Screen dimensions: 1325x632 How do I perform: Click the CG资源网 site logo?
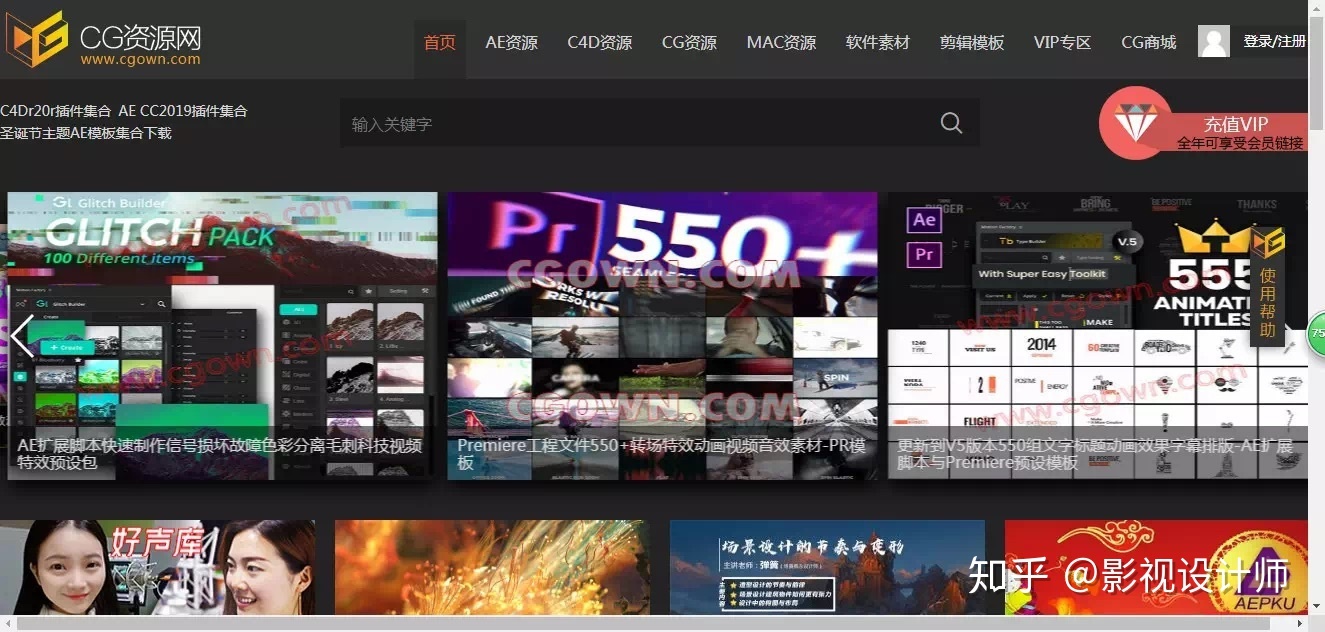(x=103, y=40)
